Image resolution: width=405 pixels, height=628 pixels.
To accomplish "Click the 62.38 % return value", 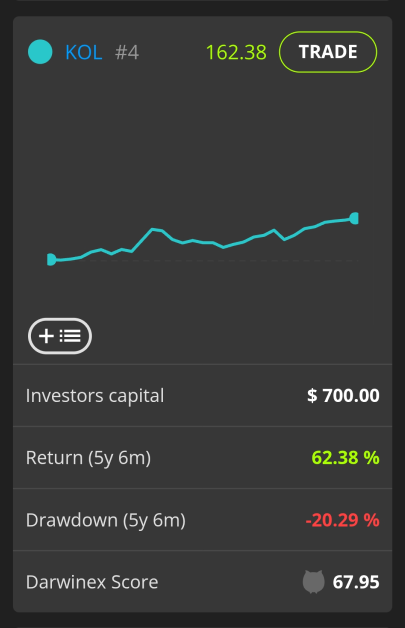I will [x=345, y=458].
